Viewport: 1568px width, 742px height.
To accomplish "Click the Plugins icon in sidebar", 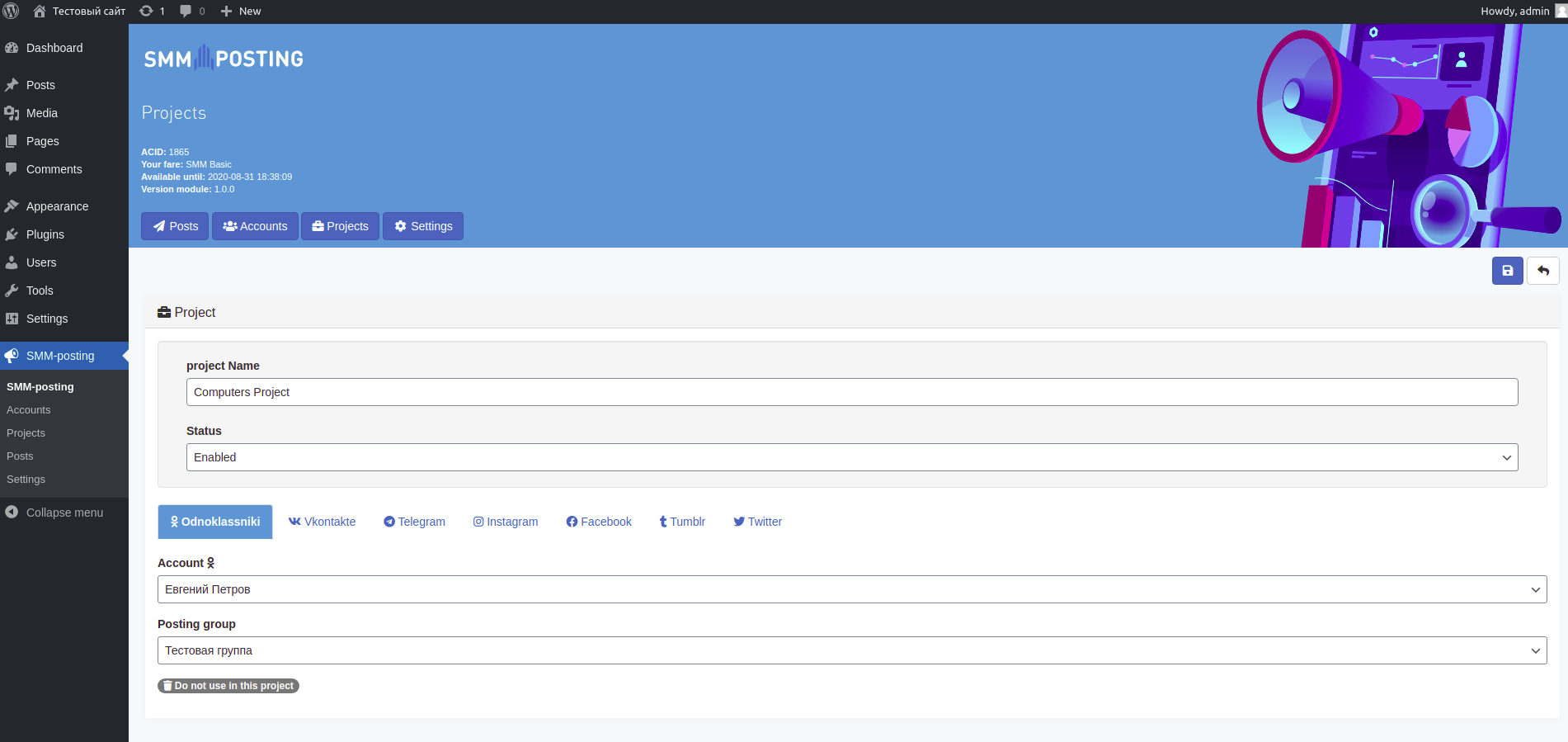I will point(12,234).
